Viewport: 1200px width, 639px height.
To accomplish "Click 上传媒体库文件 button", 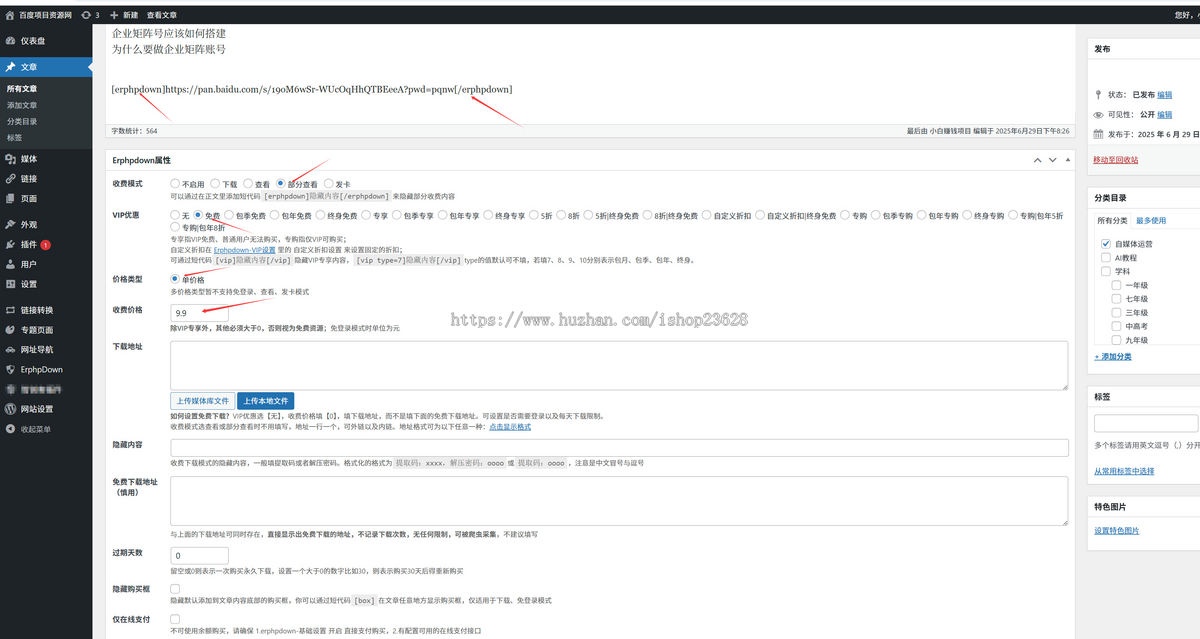I will (203, 400).
